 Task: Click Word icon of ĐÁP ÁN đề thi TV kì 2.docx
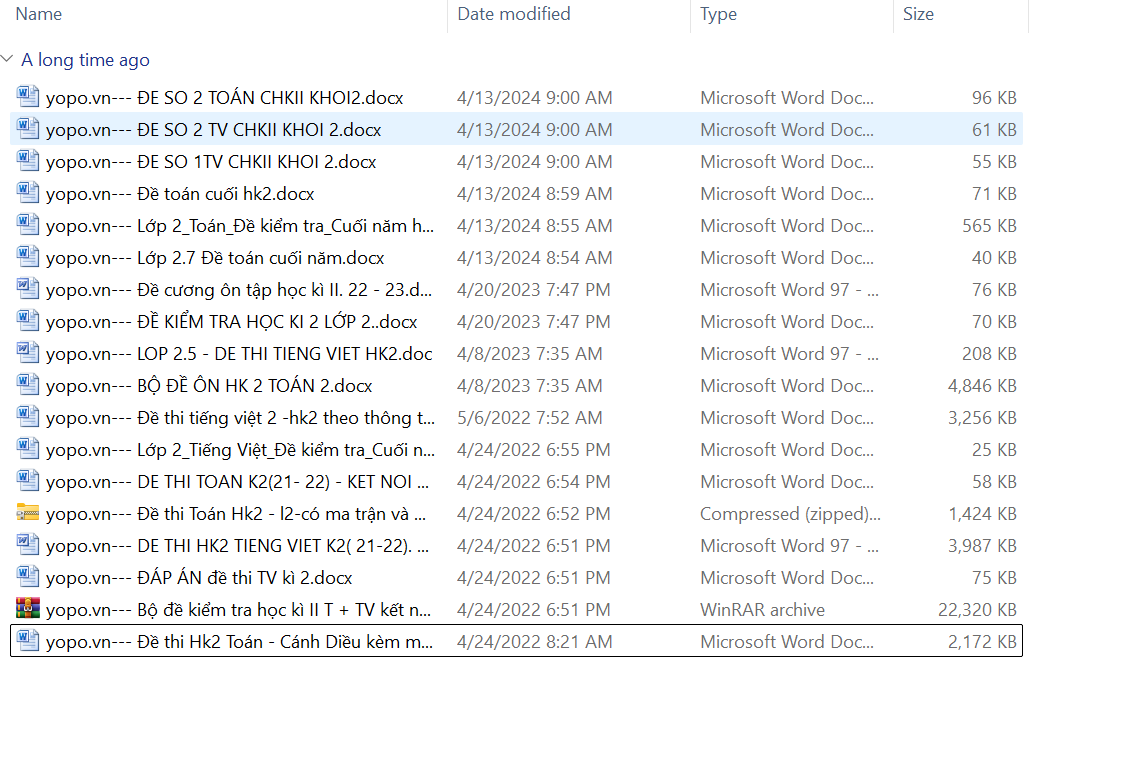click(x=28, y=578)
